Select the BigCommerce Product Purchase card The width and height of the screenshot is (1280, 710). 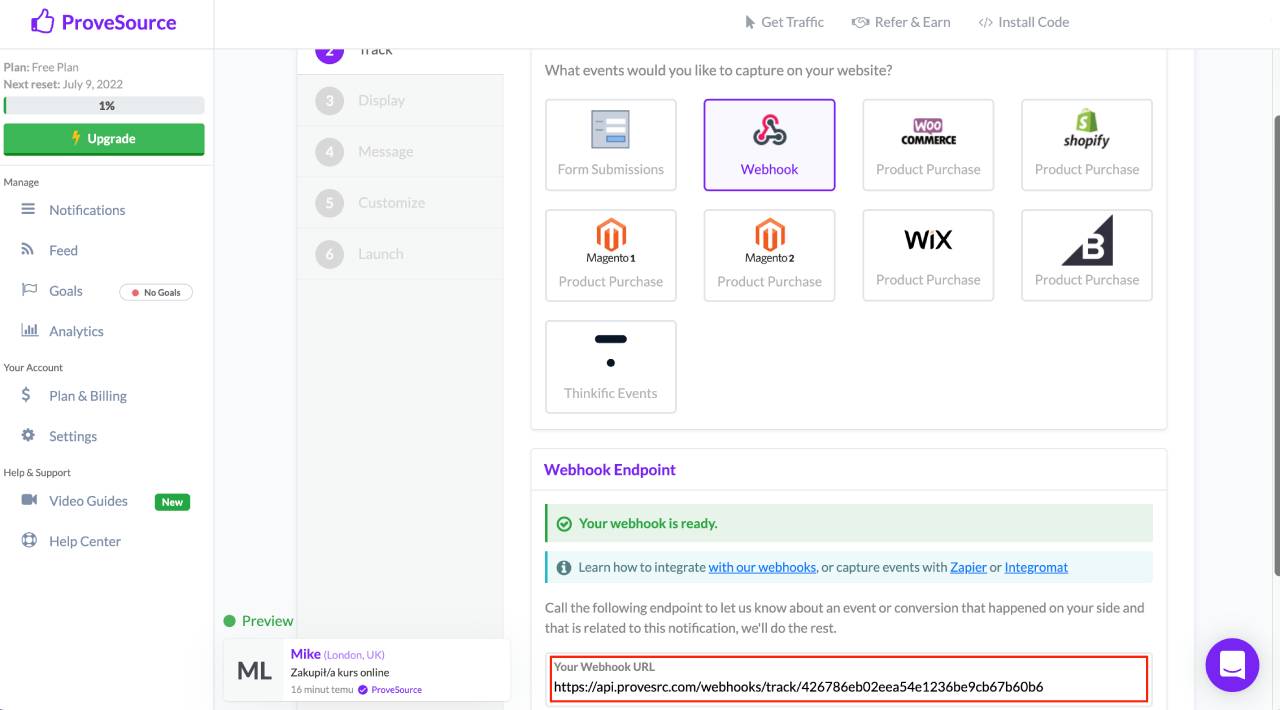1086,255
